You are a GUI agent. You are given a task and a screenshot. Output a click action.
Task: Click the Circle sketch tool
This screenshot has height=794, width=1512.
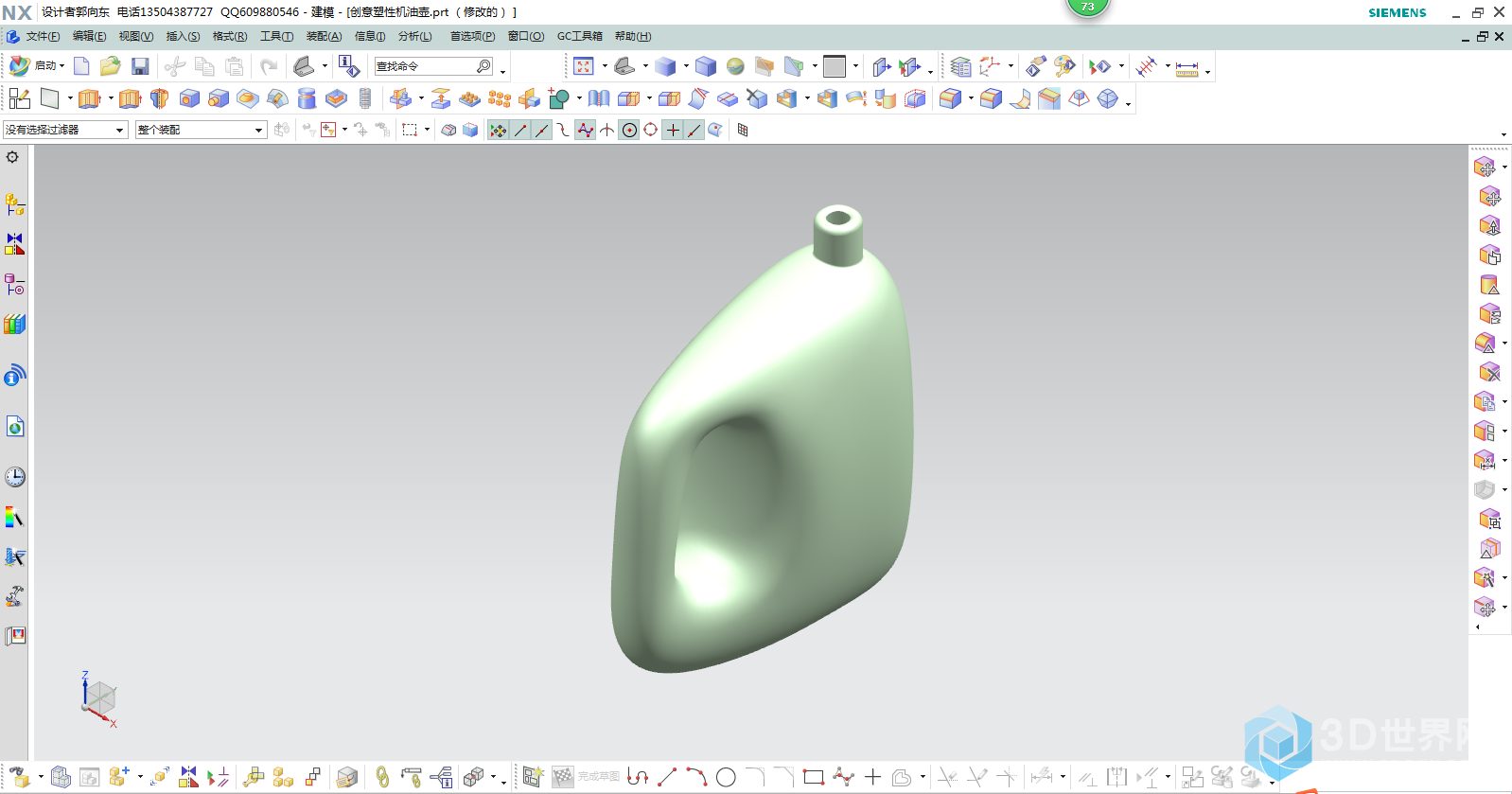pos(726,777)
